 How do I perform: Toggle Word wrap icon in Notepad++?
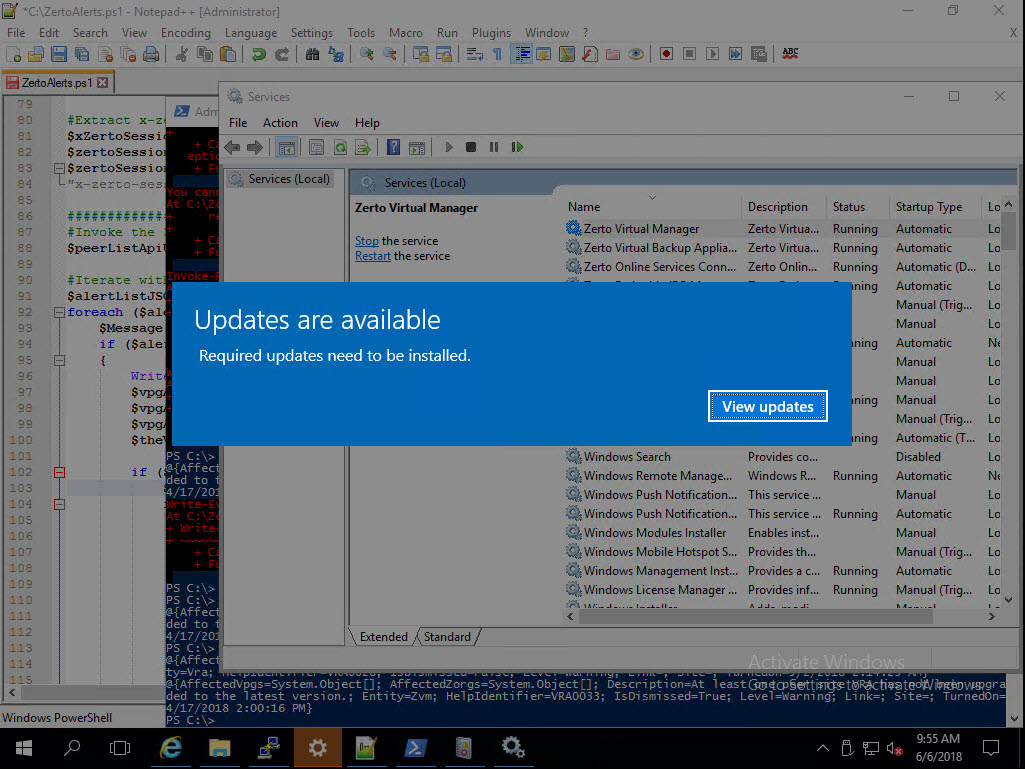click(475, 54)
